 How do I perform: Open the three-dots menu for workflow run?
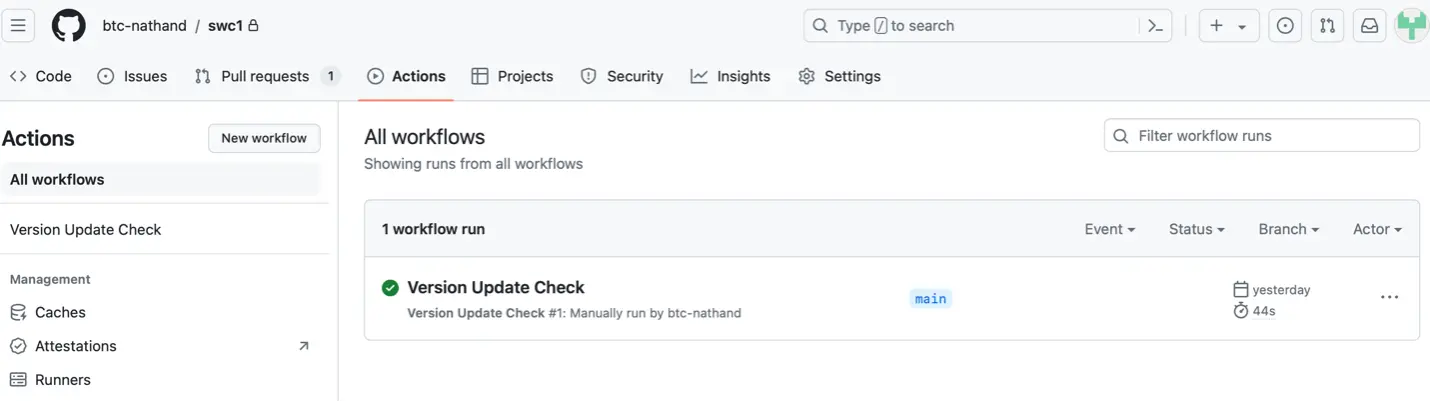(1389, 298)
